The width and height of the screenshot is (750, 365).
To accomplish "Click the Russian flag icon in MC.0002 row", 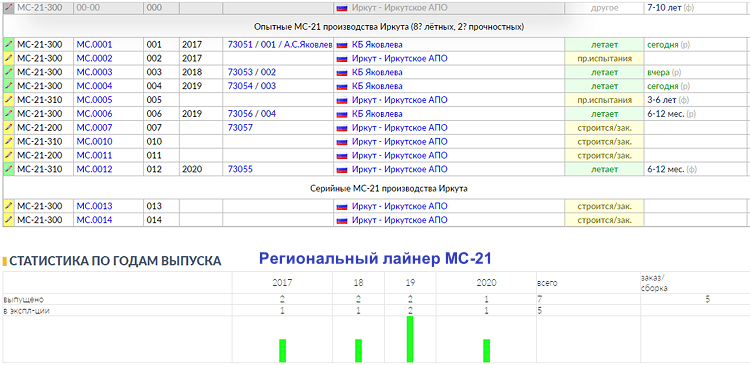I will [x=342, y=59].
